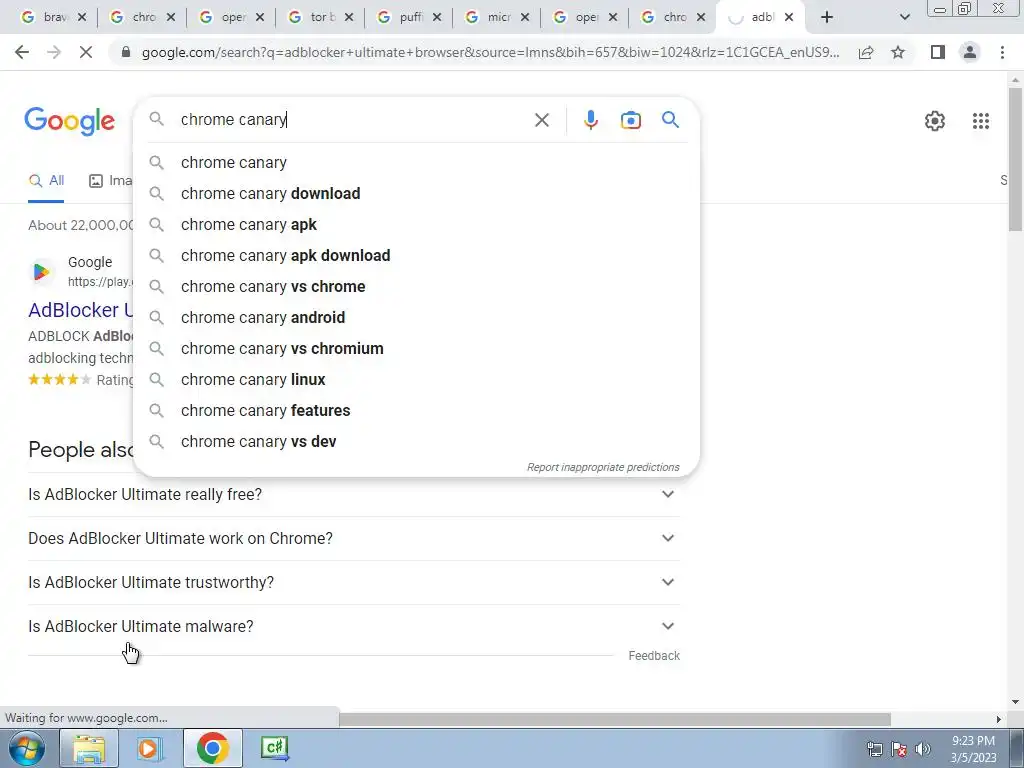Open the Google apps grid
1024x768 pixels.
click(x=980, y=121)
